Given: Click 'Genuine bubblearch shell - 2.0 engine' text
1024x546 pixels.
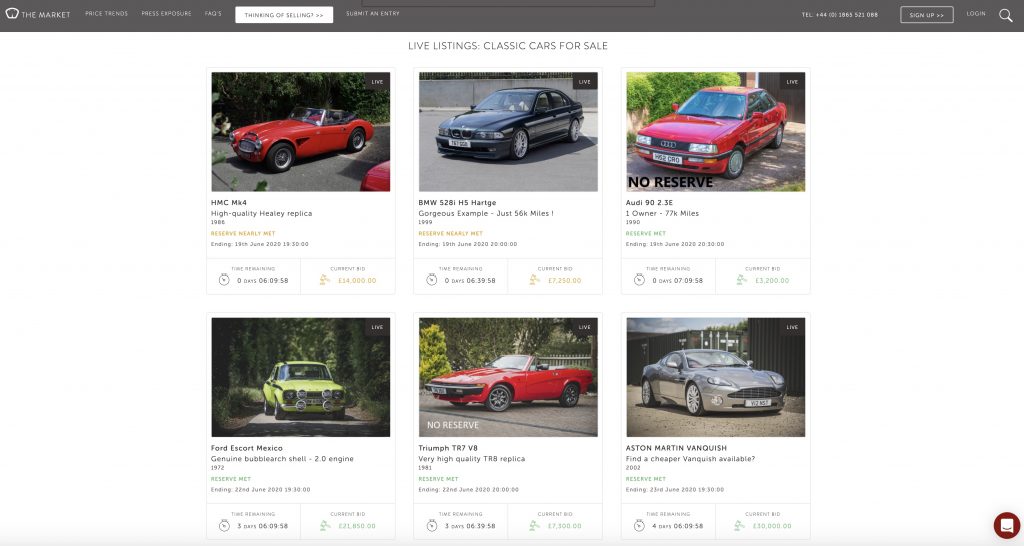Looking at the screenshot, I should tap(282, 459).
